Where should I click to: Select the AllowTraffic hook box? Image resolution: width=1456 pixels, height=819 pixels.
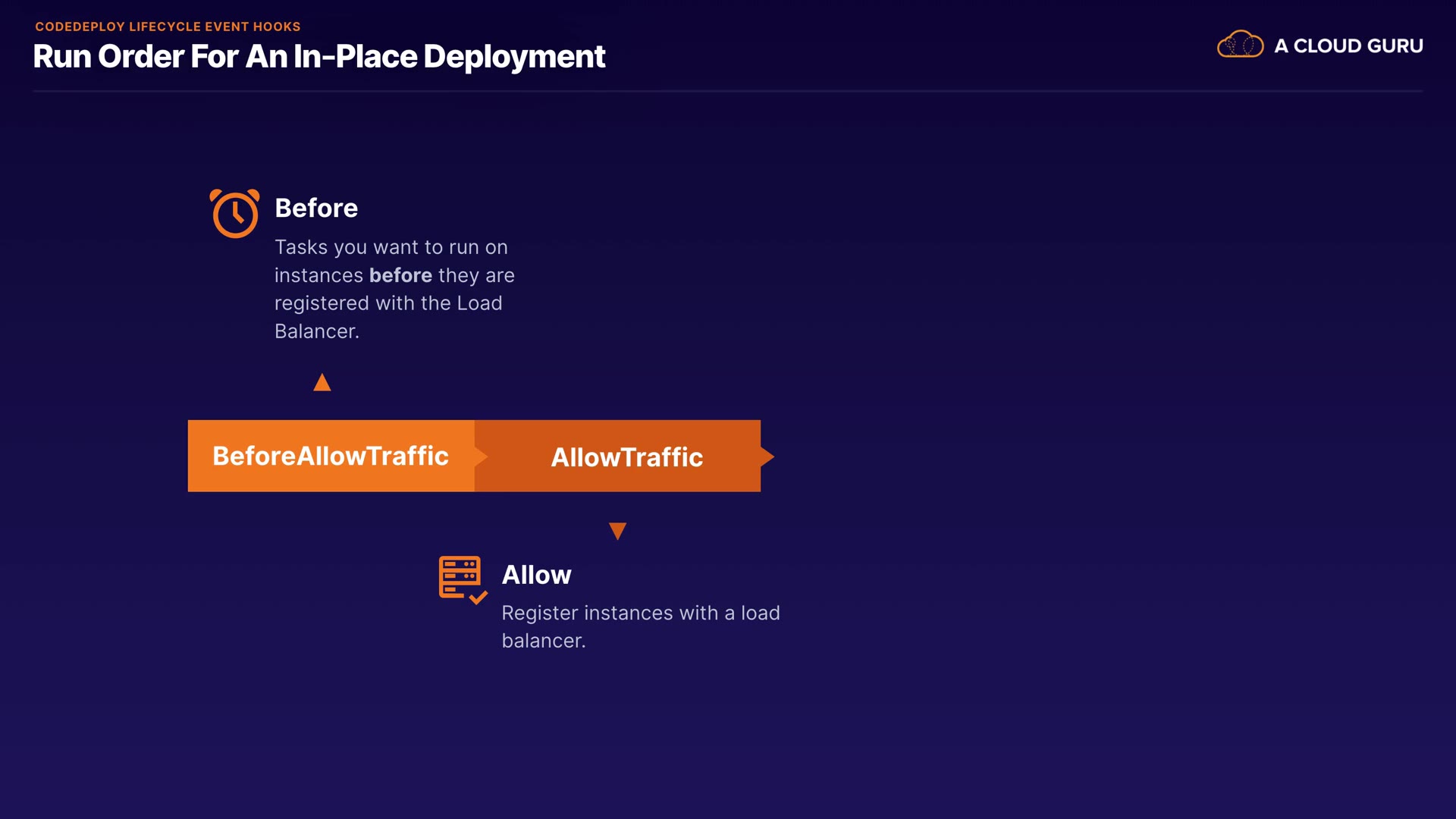[626, 457]
